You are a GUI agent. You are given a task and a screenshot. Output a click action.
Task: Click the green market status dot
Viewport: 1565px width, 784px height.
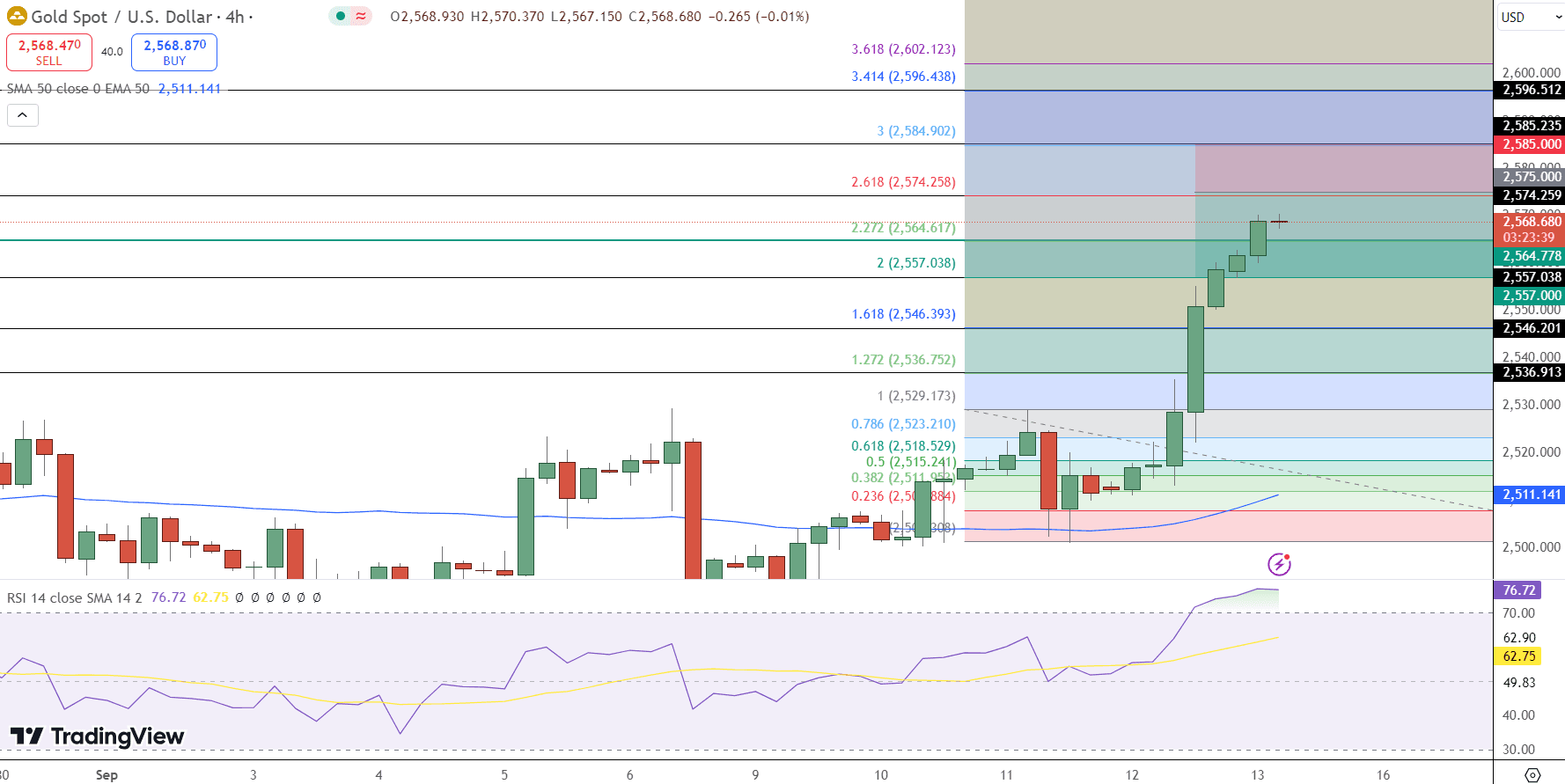341,16
